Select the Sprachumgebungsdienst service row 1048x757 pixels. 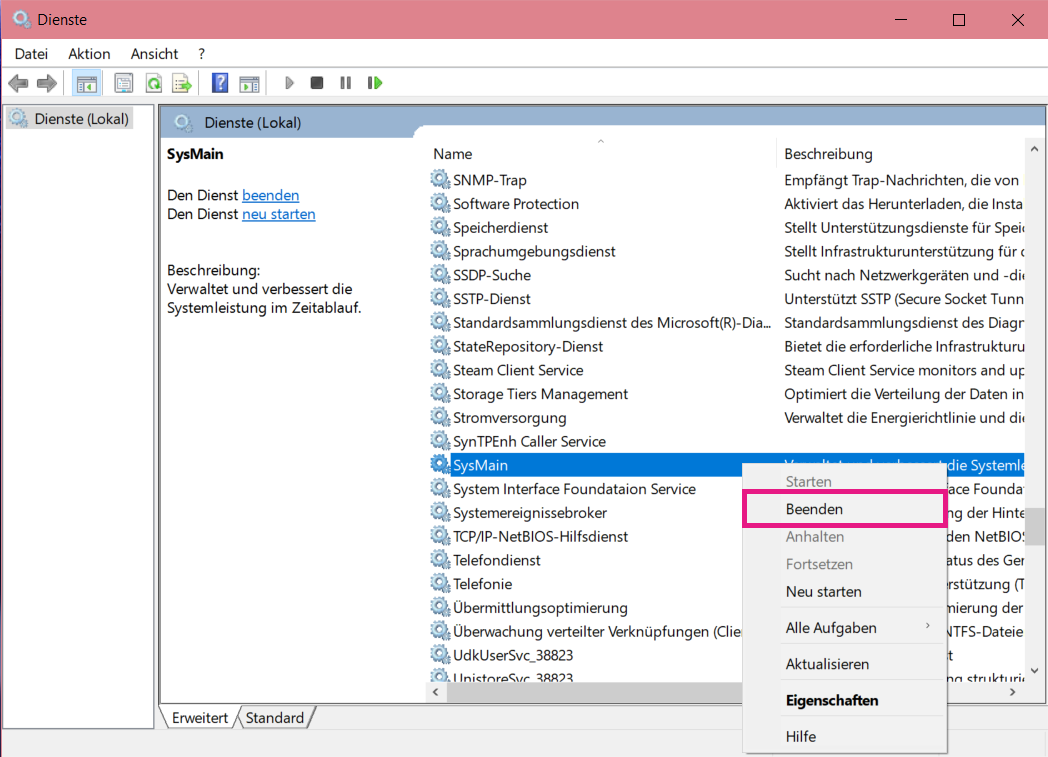[x=727, y=251]
